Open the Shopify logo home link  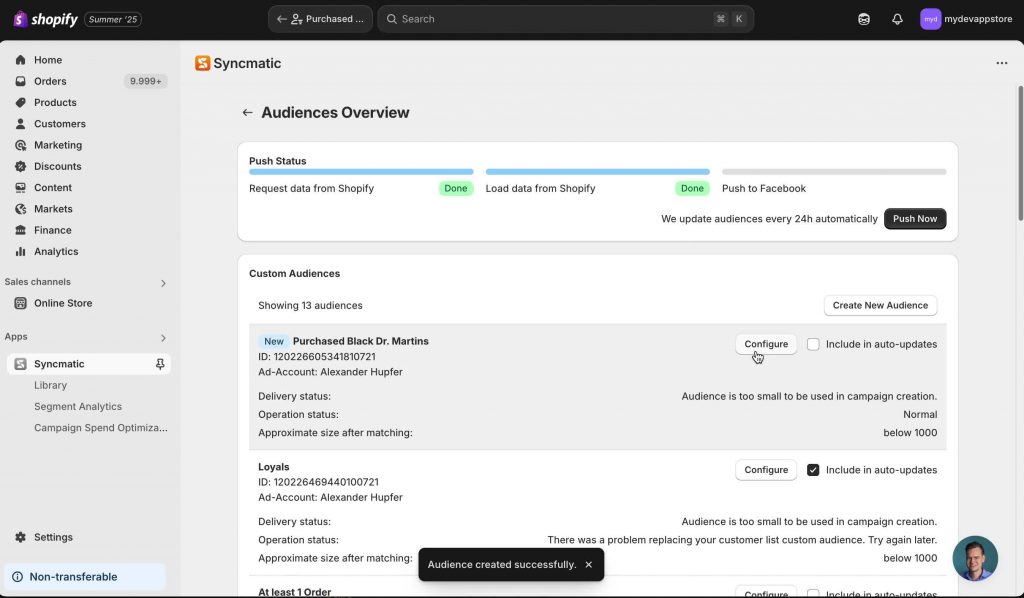coord(45,19)
